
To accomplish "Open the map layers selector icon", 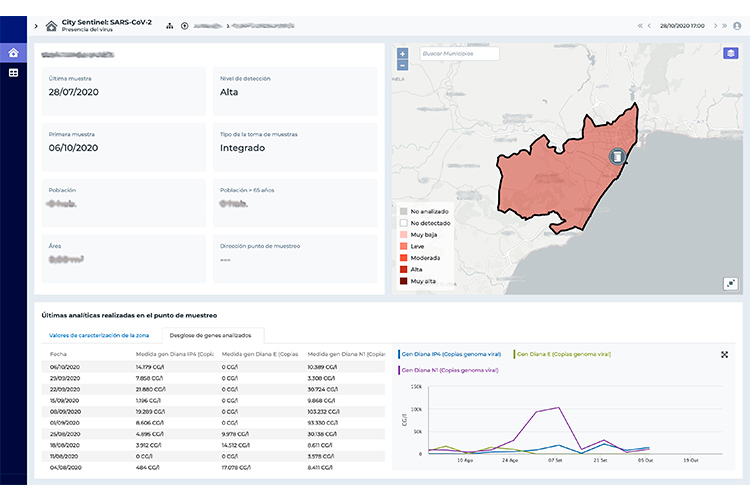I will pyautogui.click(x=729, y=53).
